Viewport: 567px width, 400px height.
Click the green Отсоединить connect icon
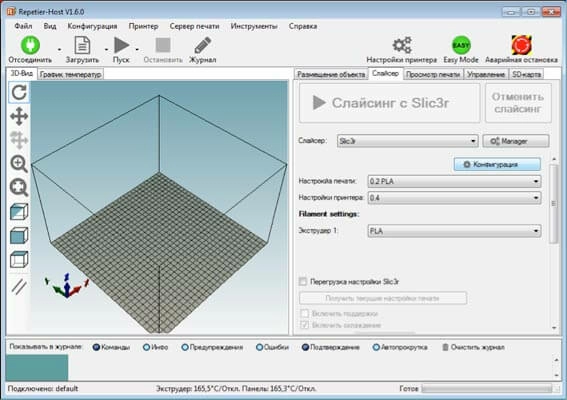(30, 45)
